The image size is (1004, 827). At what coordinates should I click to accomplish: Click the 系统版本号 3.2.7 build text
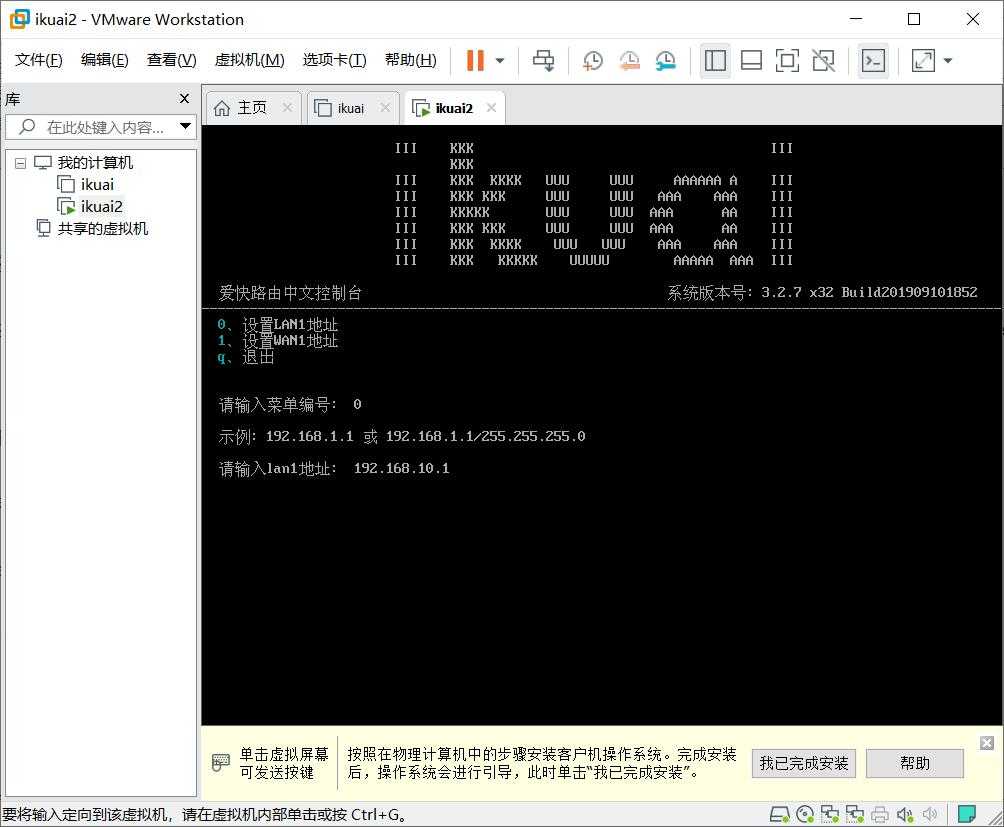click(x=822, y=293)
